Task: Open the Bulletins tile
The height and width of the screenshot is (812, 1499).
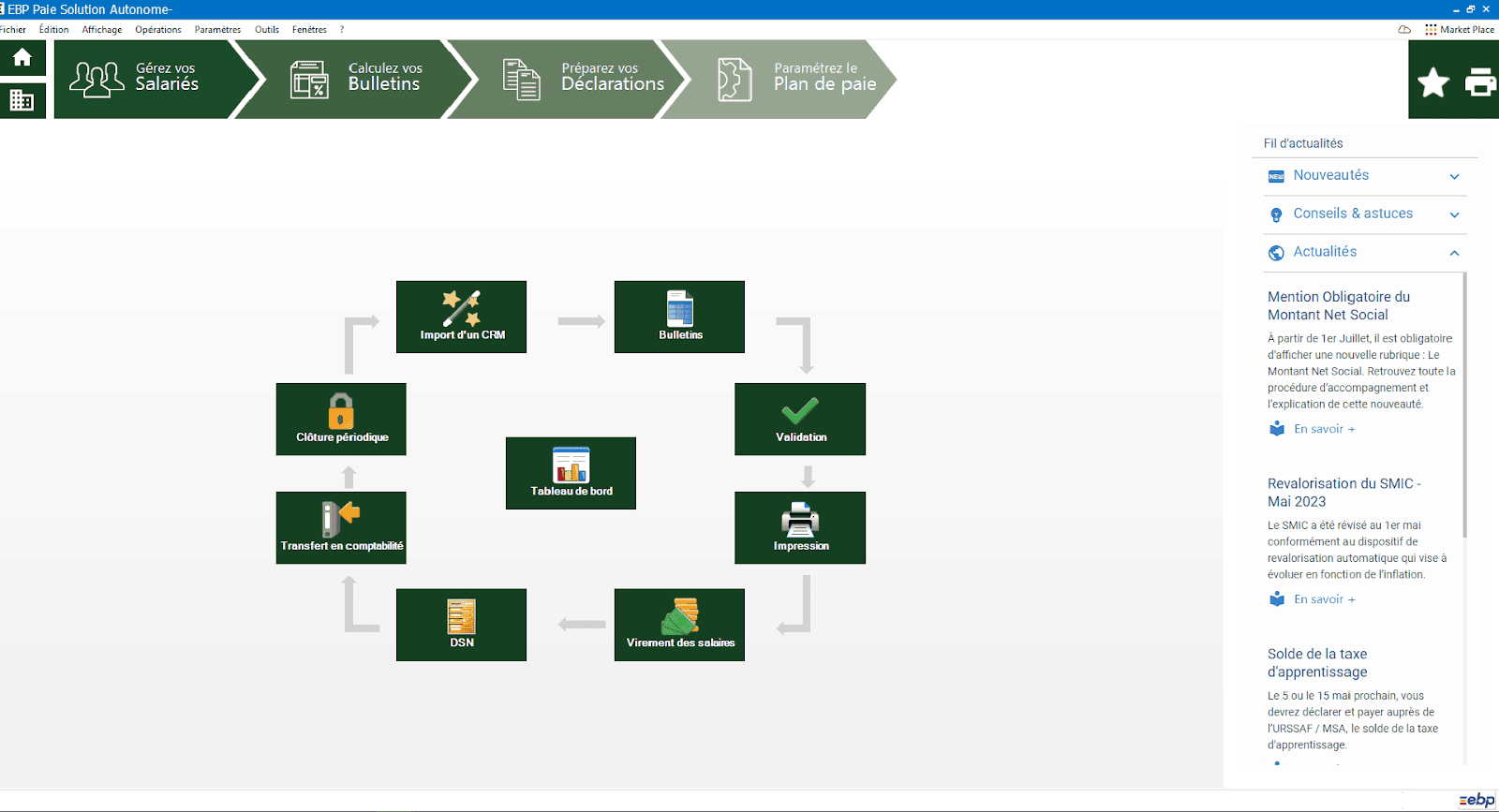Action: coord(679,317)
